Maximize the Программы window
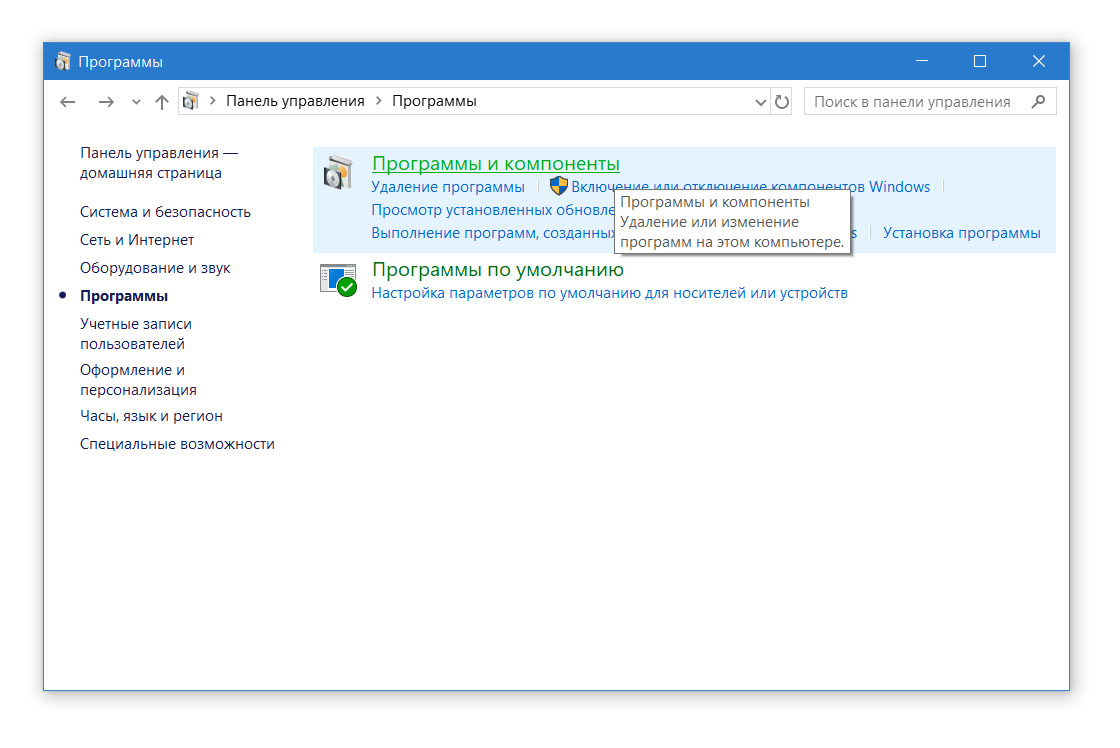The height and width of the screenshot is (748, 1120). point(980,61)
